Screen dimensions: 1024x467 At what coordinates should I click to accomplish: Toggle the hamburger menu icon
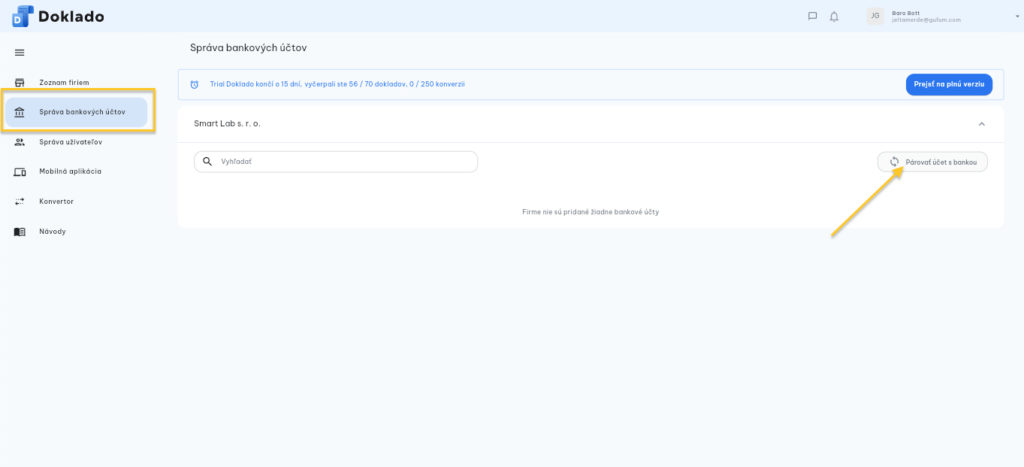(20, 53)
